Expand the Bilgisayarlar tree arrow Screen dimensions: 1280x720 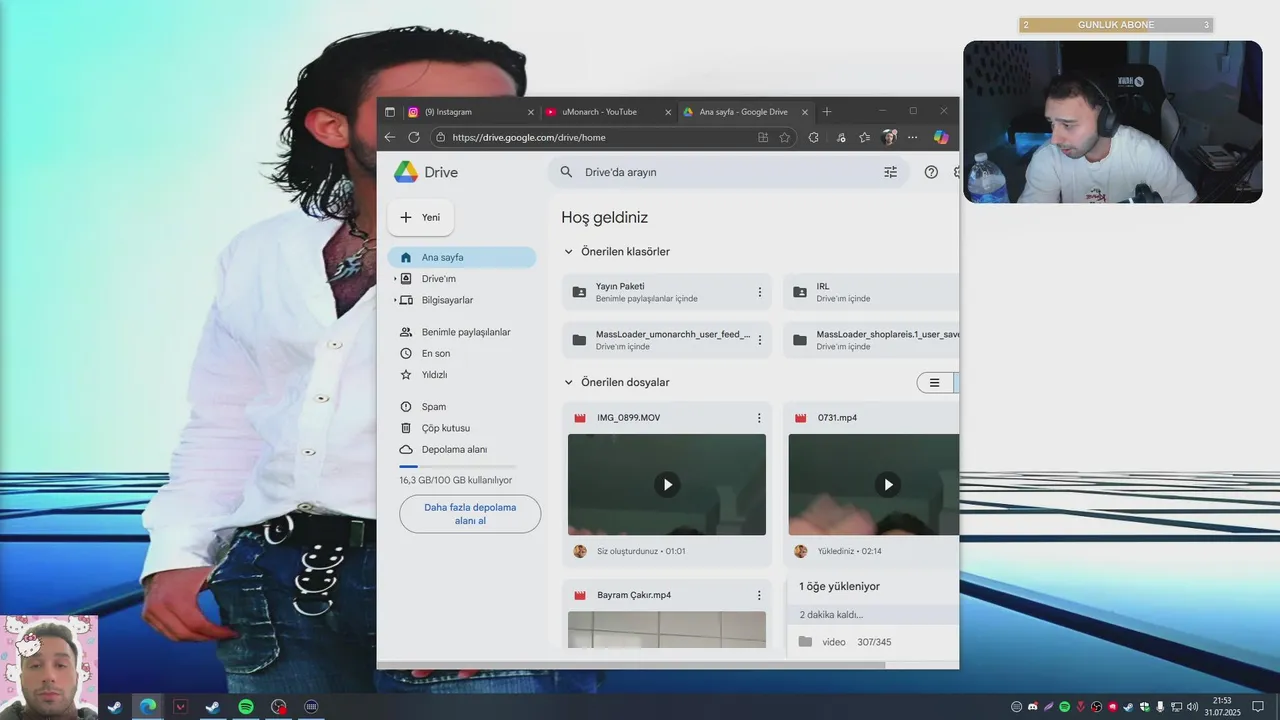(395, 300)
